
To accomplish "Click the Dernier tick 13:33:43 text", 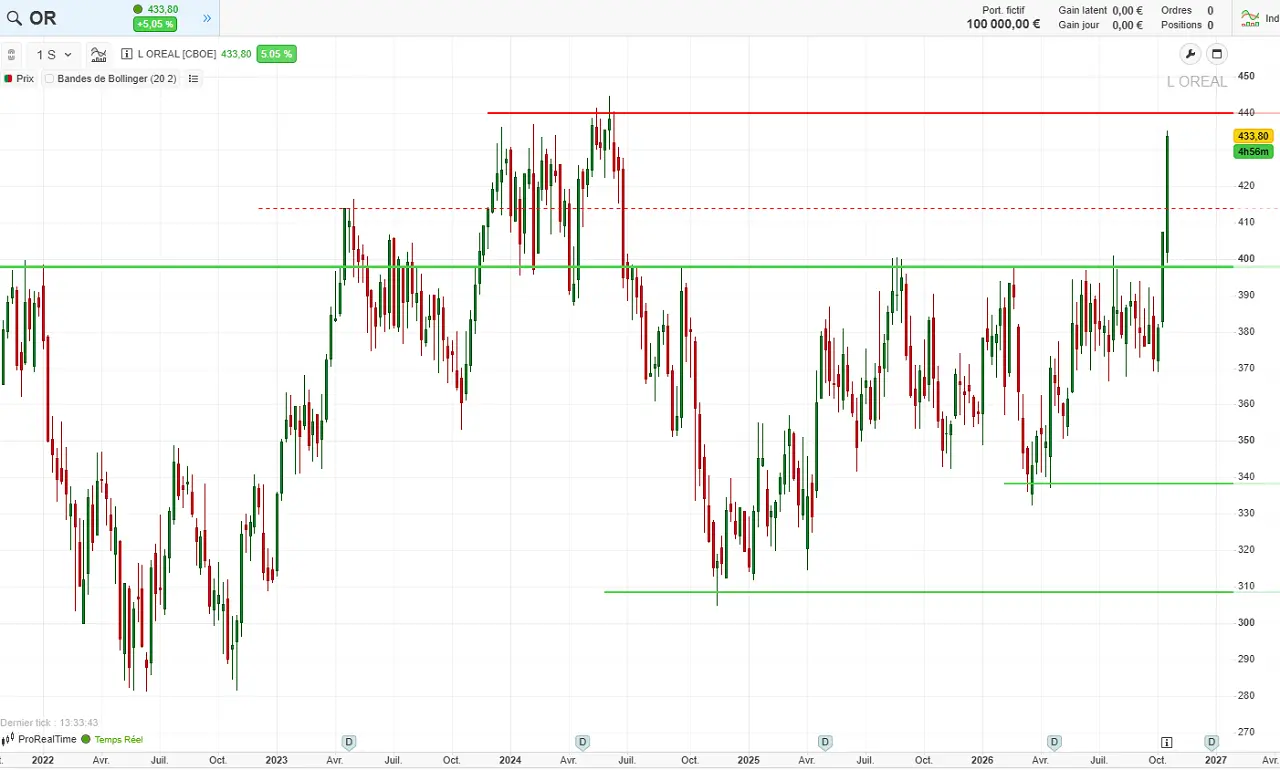I will (49, 722).
